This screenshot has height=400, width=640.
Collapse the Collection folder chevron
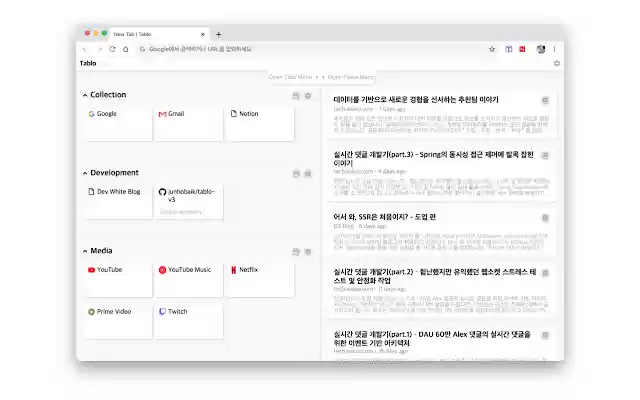pos(85,95)
